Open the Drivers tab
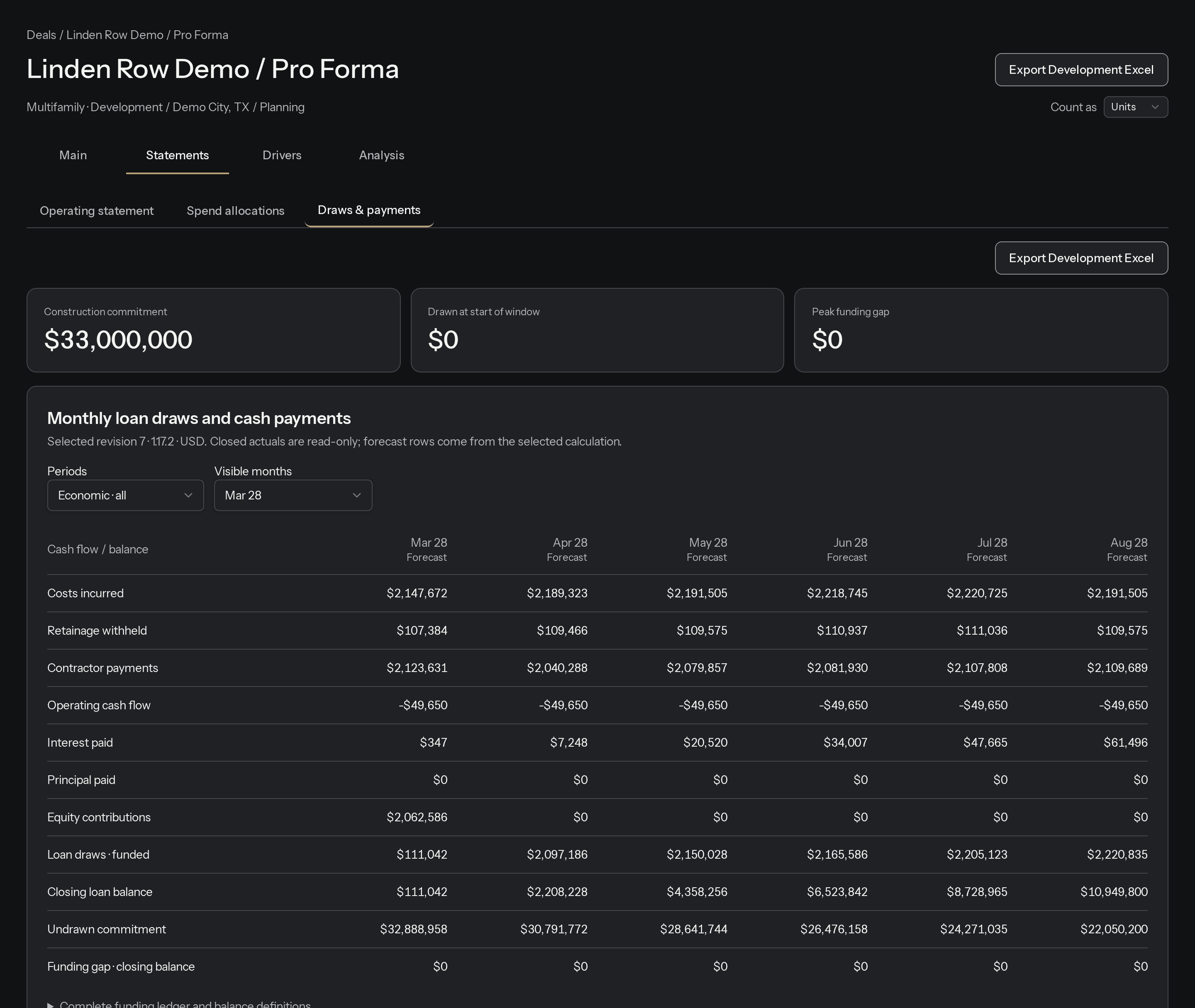The width and height of the screenshot is (1195, 1008). (x=282, y=156)
